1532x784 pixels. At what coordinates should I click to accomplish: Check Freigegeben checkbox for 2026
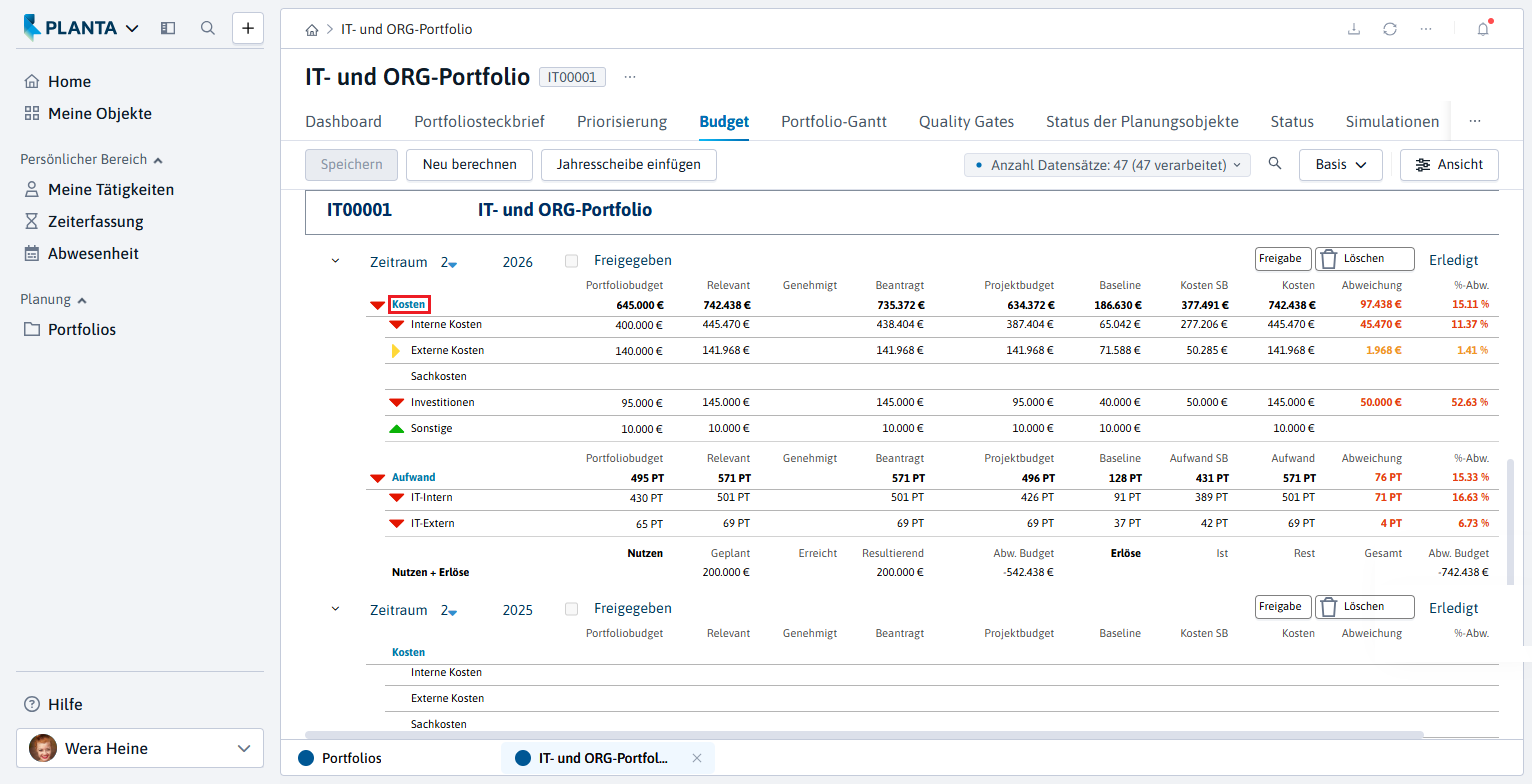point(572,261)
